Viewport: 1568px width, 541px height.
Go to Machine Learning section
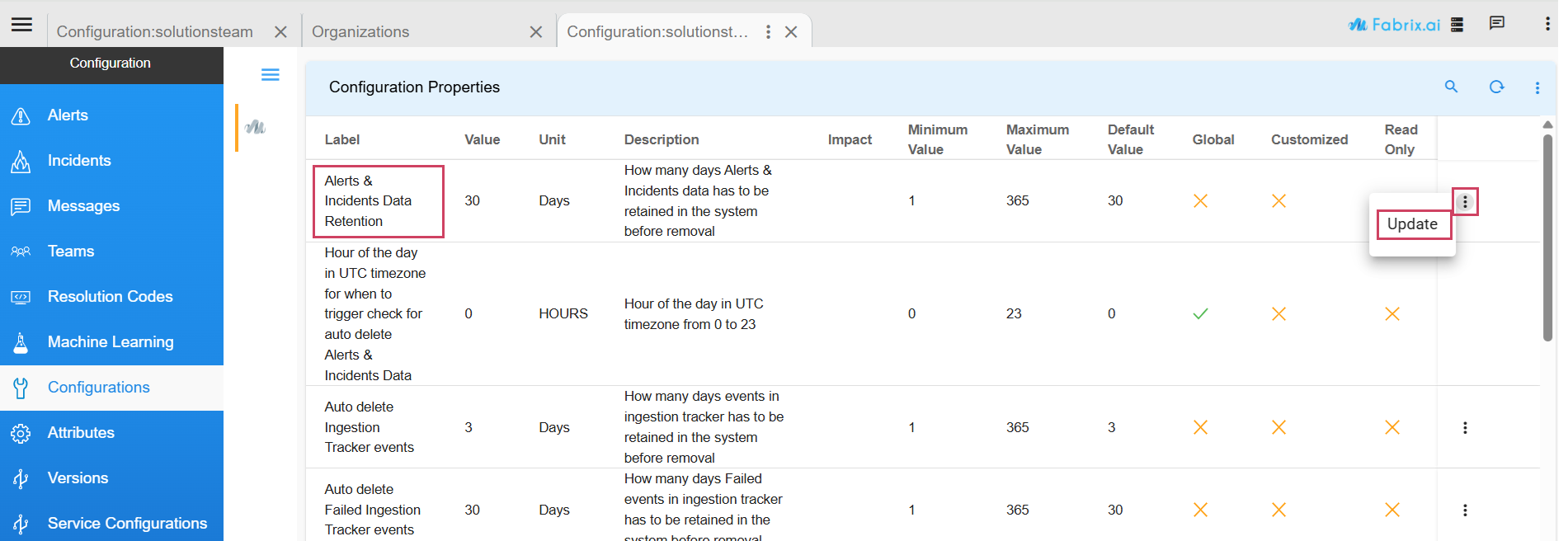coord(111,342)
